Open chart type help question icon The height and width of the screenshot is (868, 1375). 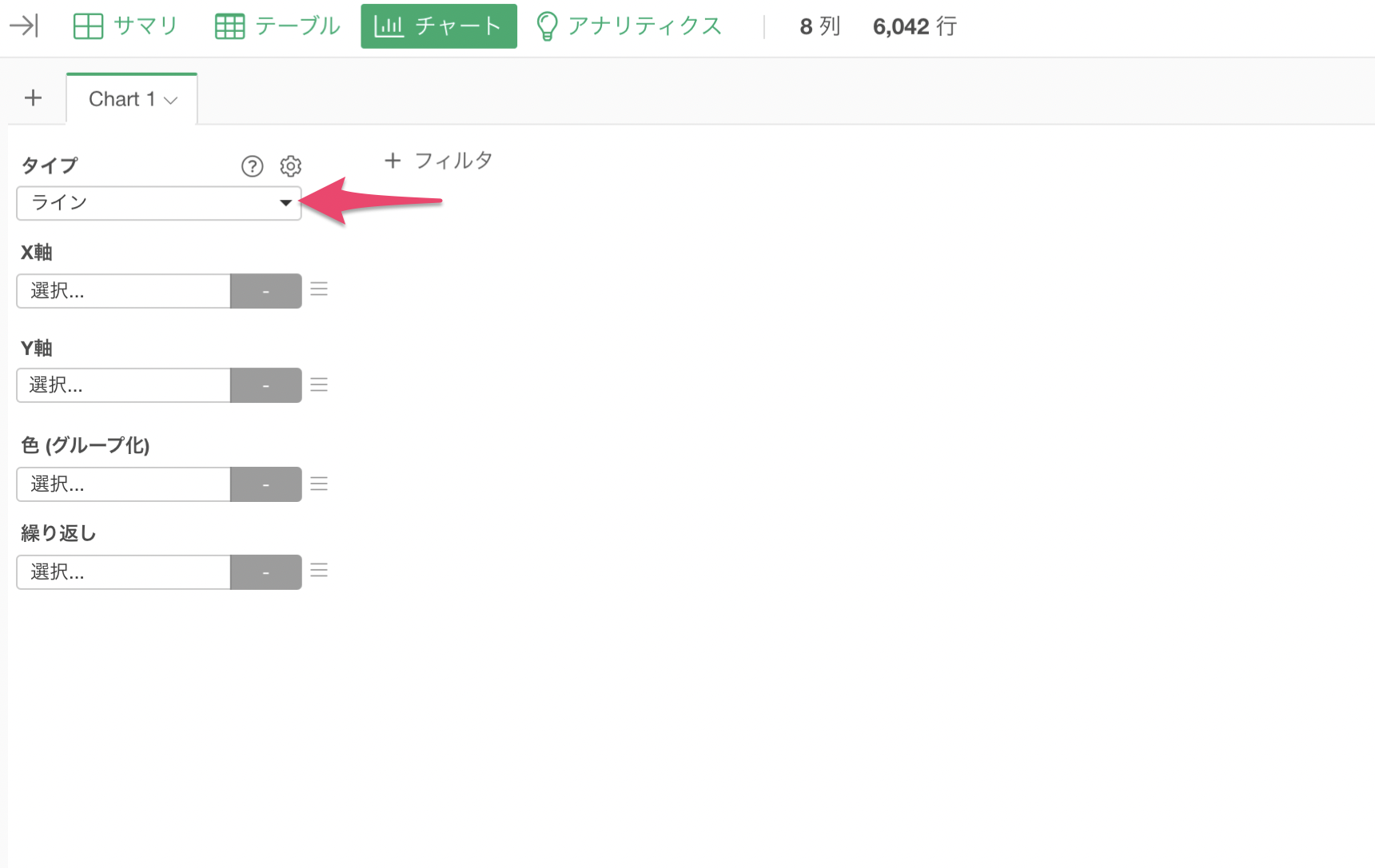pyautogui.click(x=252, y=166)
